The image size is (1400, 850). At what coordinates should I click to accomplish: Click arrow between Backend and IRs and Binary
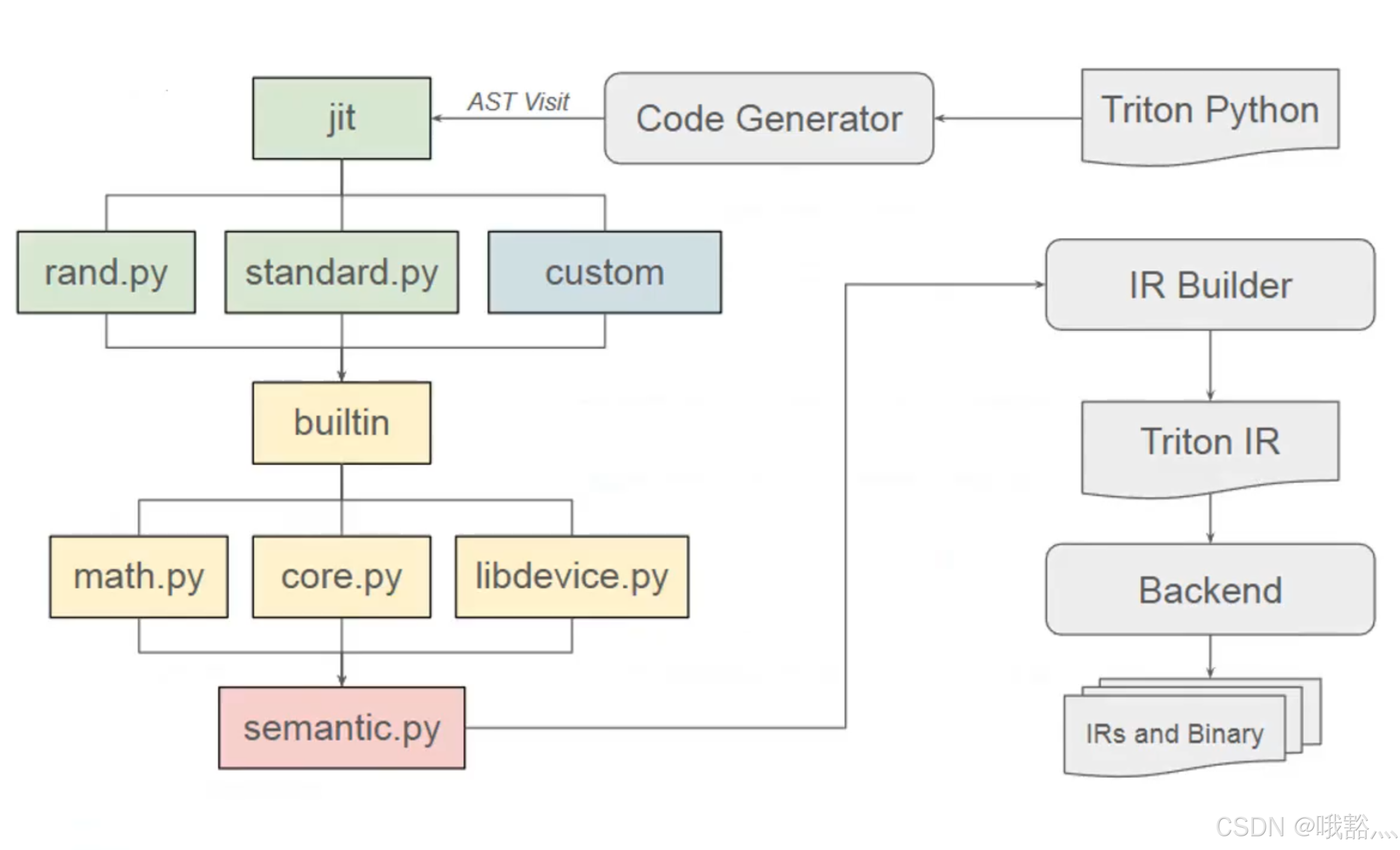pos(1209,656)
